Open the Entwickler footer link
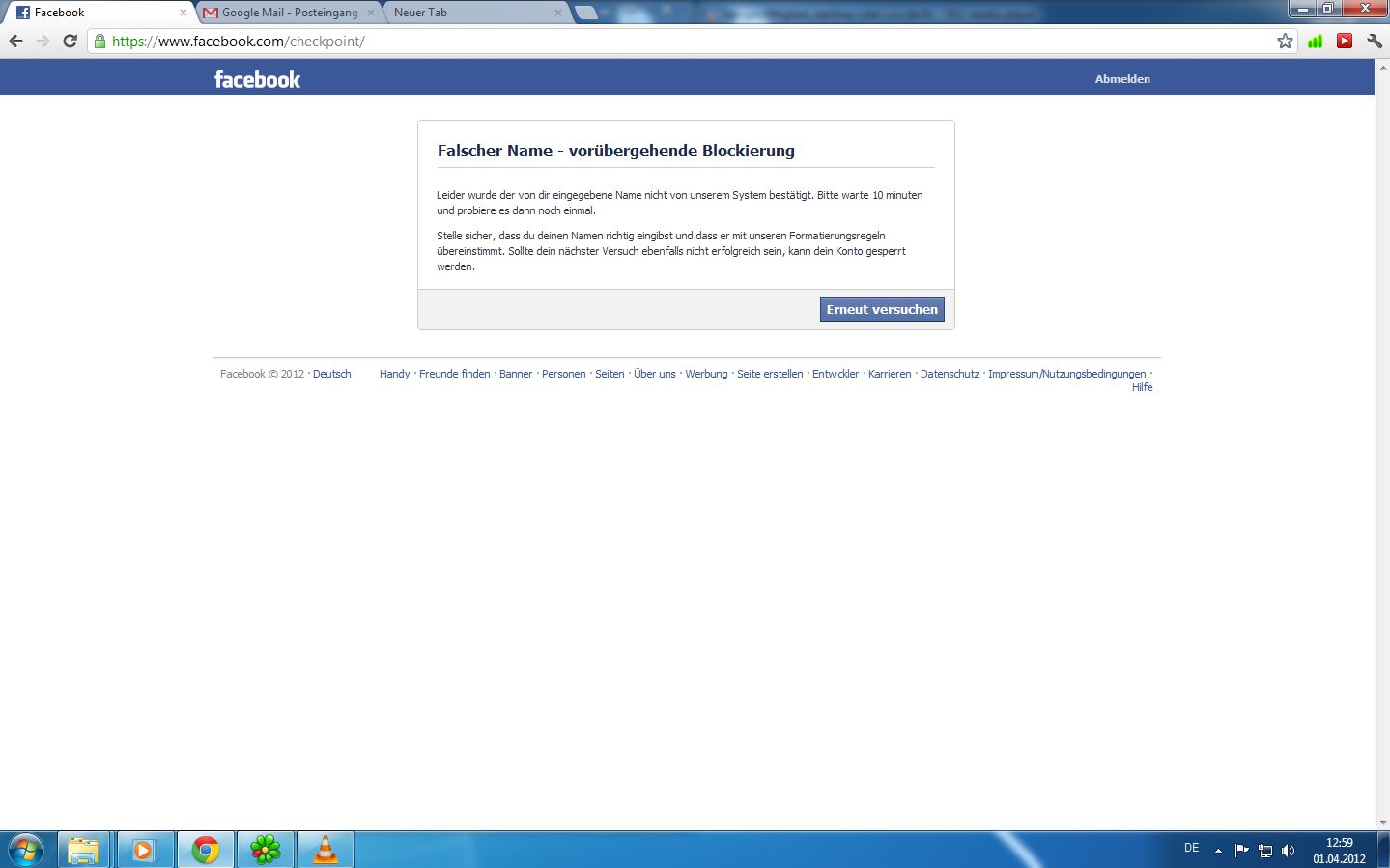 tap(836, 374)
